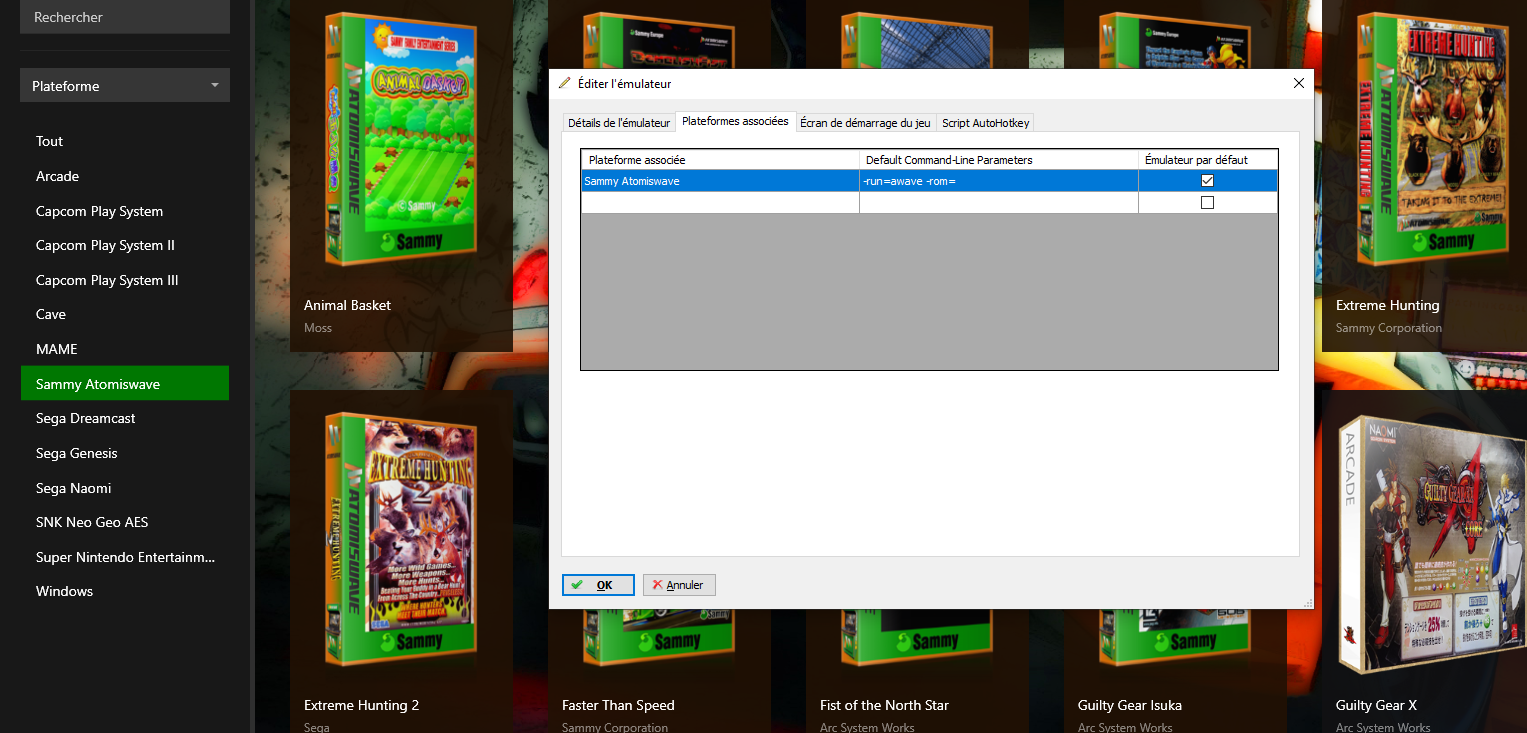
Task: Uncheck default emulator for Sammy Atomiswave
Action: (x=1207, y=181)
